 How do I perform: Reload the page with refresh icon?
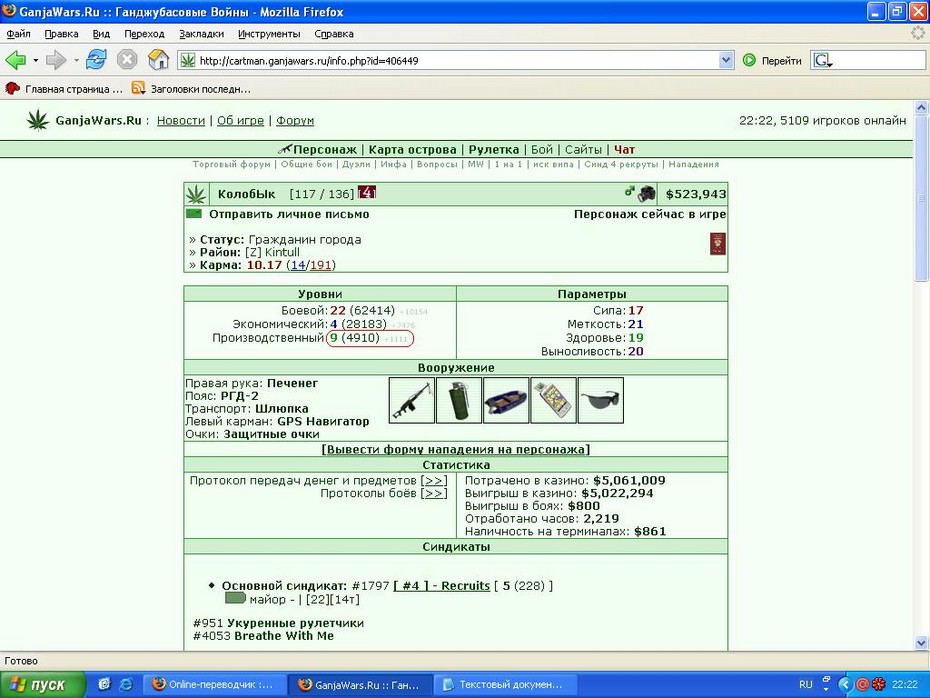click(96, 60)
